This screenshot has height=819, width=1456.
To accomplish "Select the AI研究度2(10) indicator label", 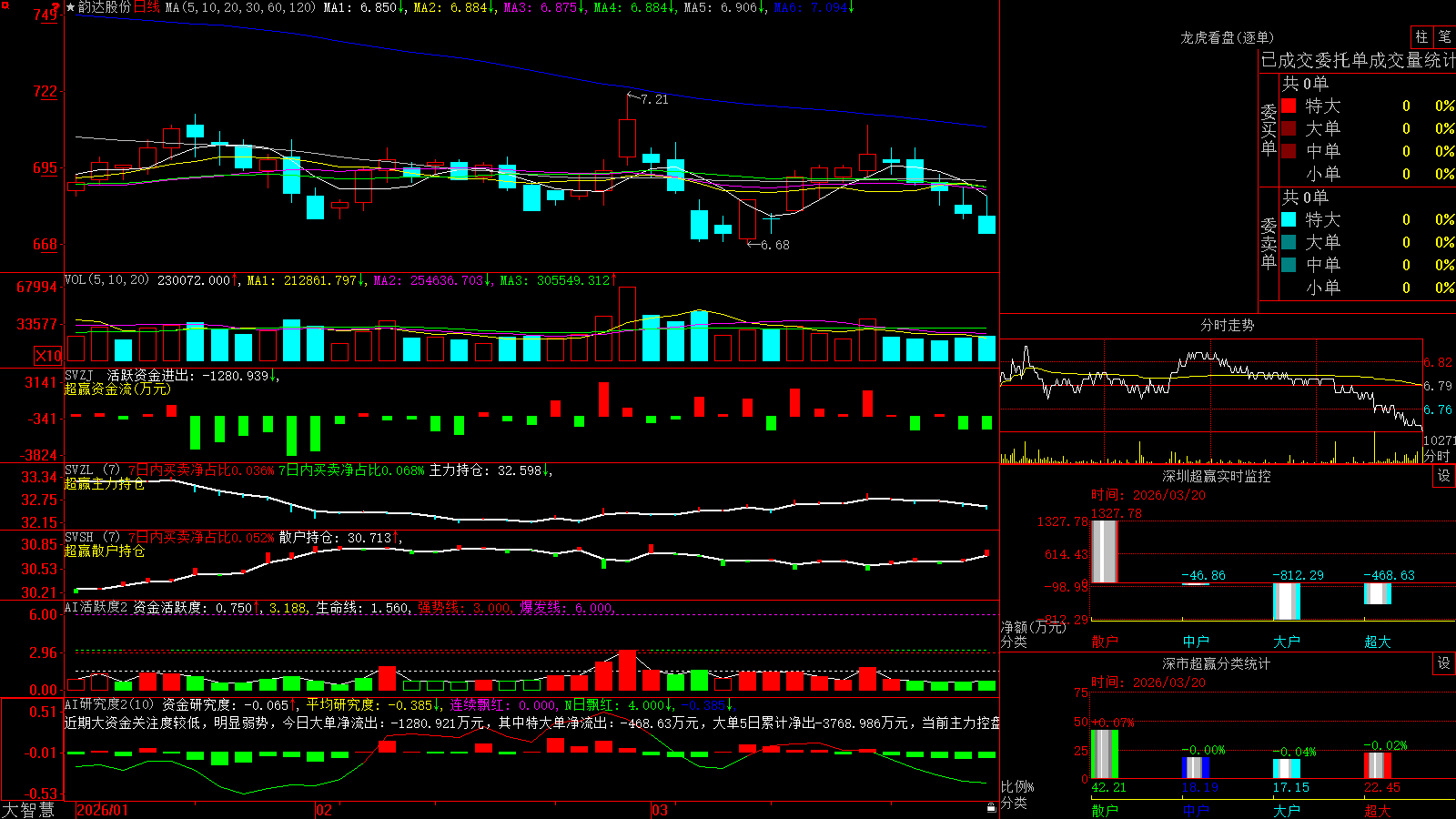I will tap(109, 704).
